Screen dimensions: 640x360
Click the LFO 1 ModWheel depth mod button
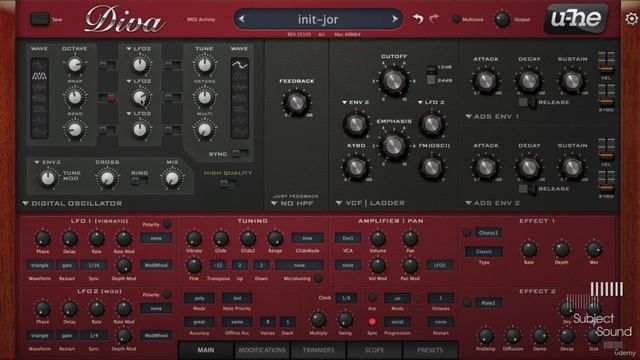click(x=156, y=265)
